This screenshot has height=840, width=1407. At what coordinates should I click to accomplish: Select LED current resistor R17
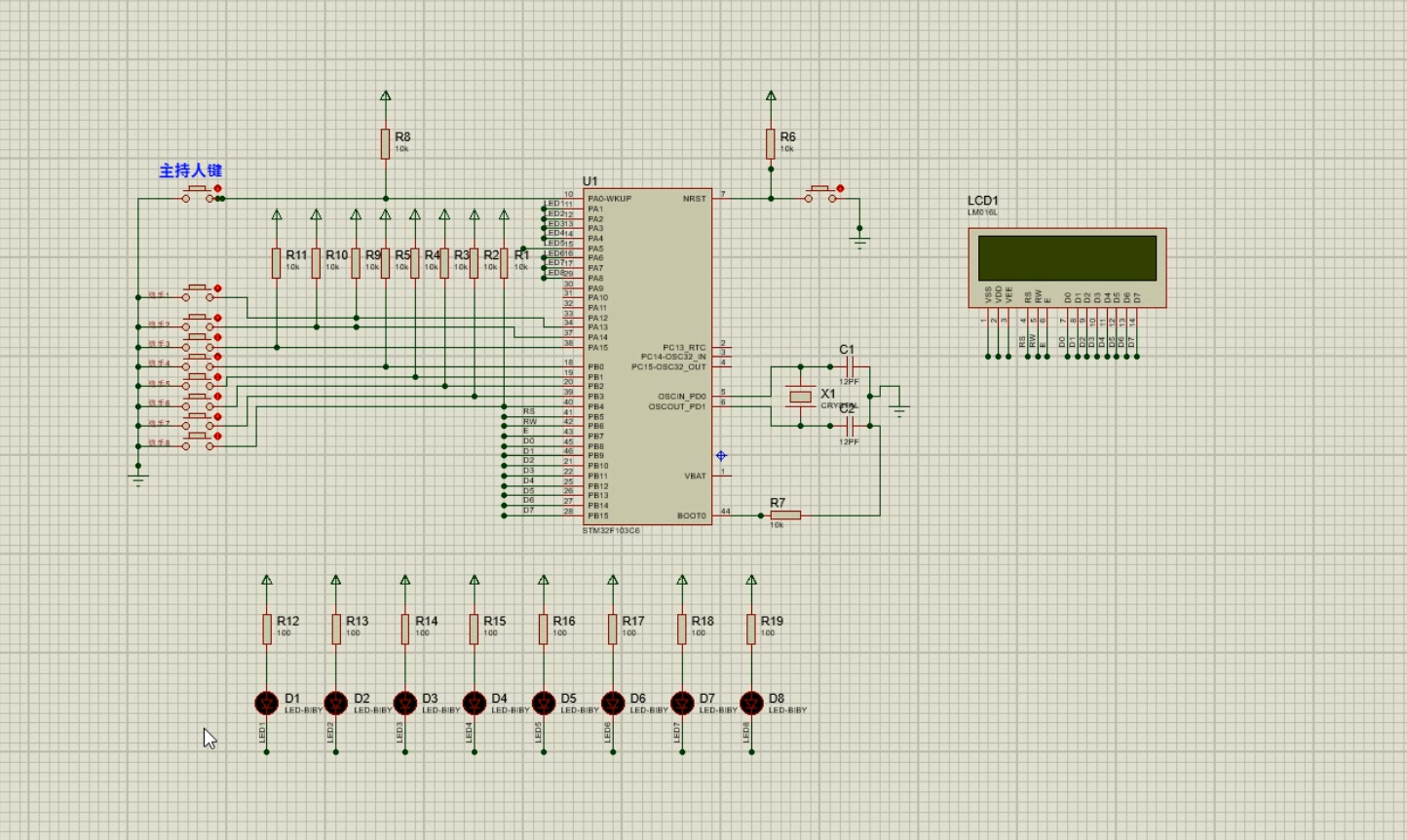613,629
